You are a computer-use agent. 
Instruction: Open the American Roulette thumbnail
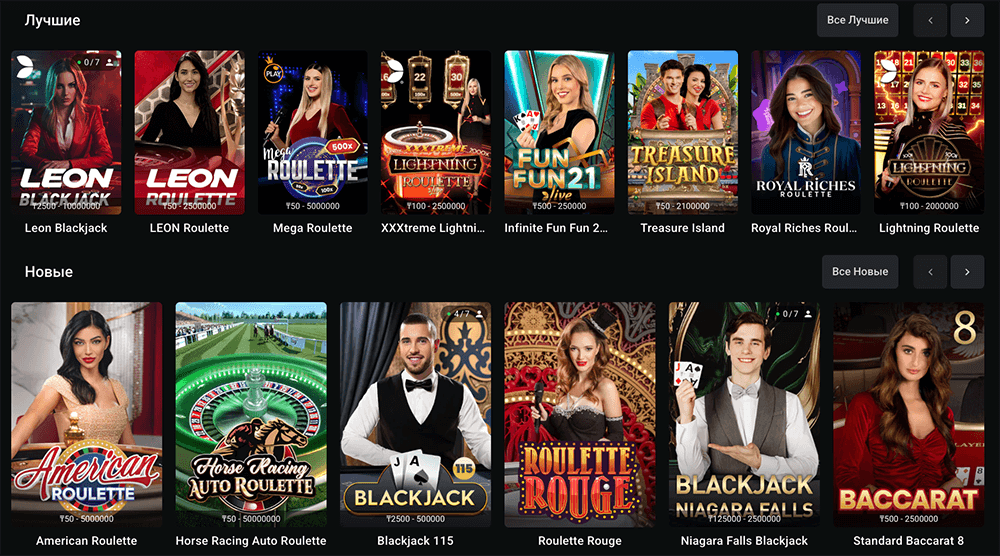tap(87, 414)
